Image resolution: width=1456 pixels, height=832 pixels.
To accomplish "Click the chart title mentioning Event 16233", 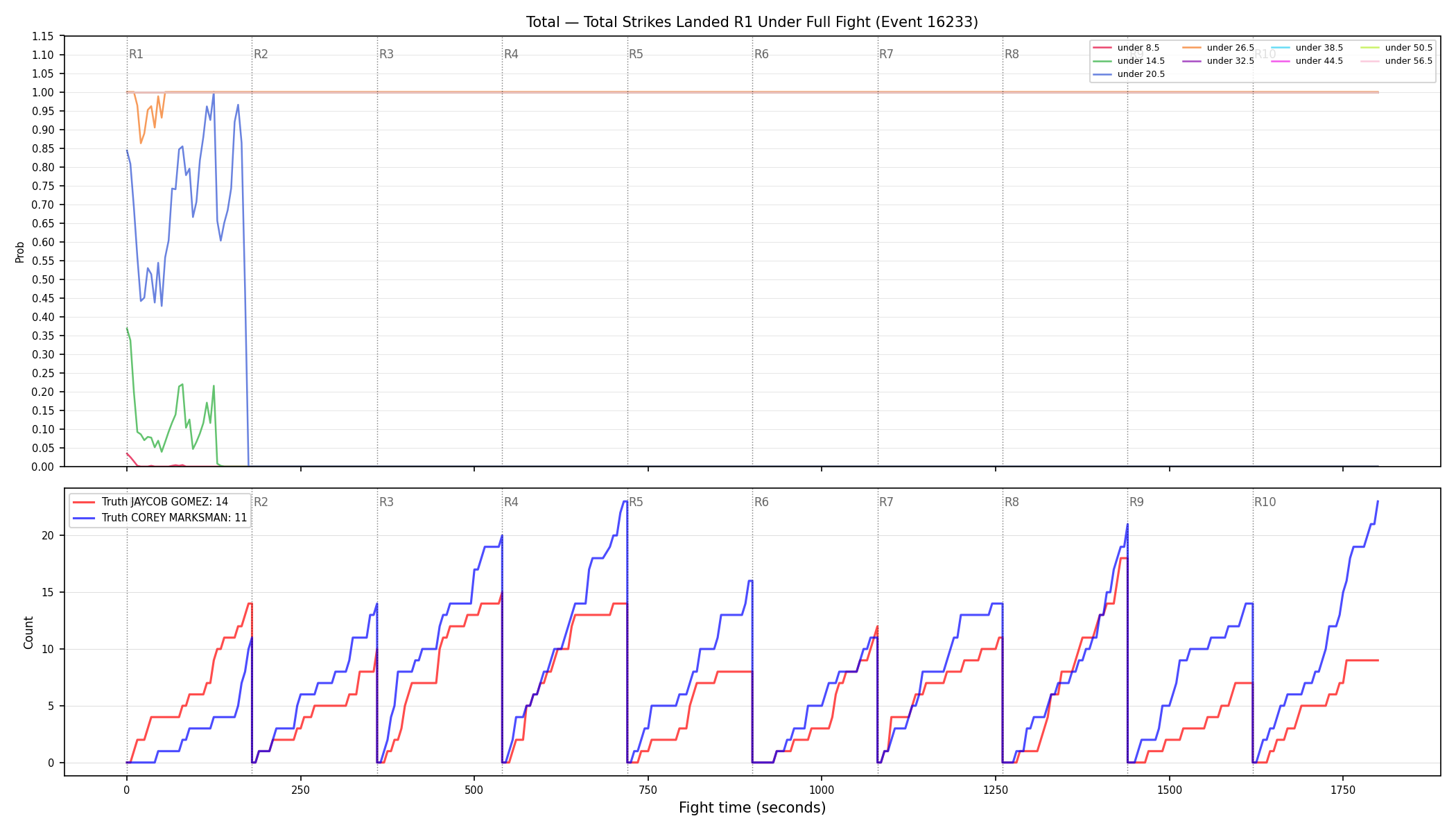I will click(x=752, y=22).
